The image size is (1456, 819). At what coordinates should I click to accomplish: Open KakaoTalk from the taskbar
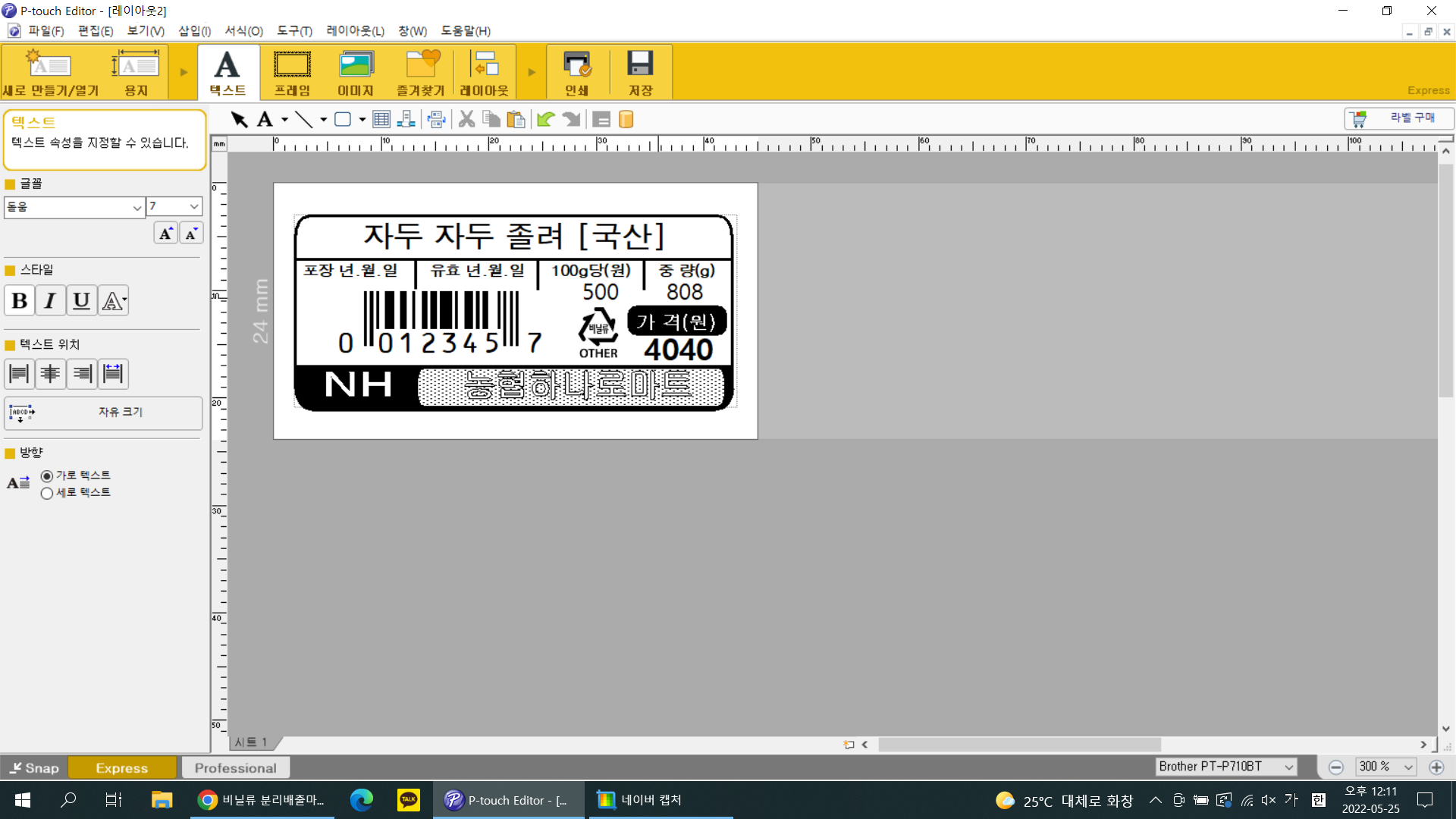click(x=408, y=800)
